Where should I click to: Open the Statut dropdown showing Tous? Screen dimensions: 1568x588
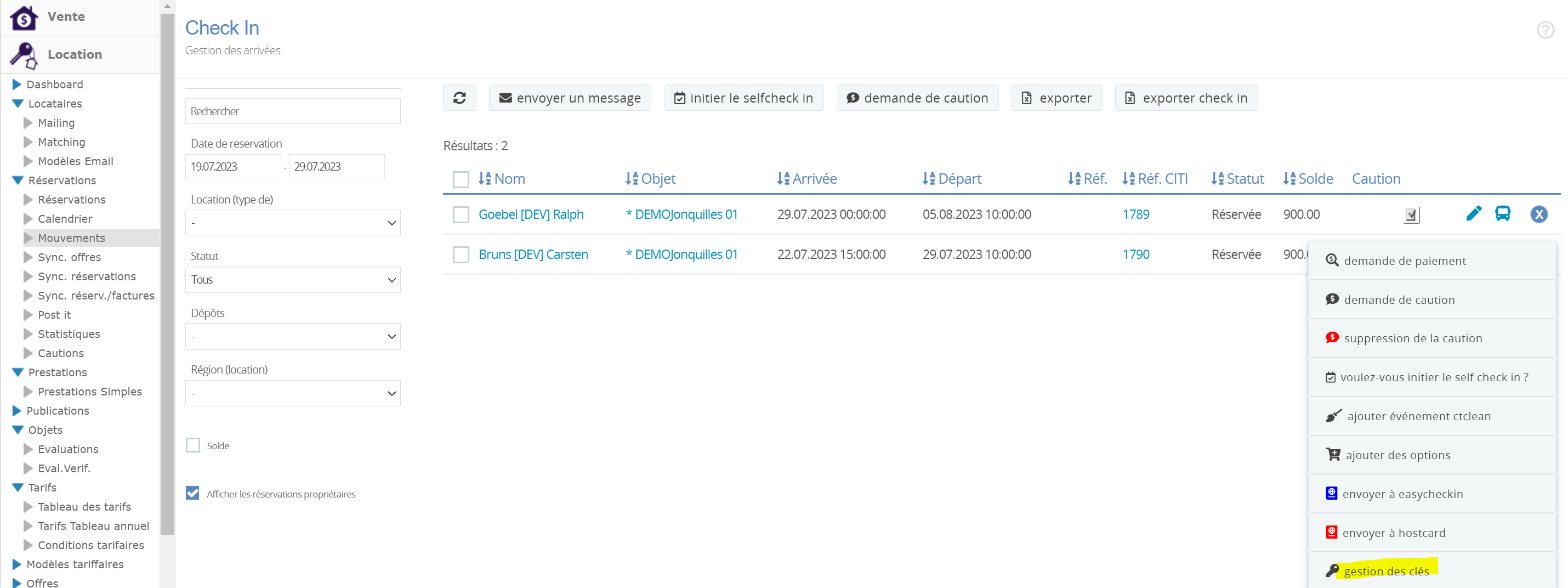(293, 279)
